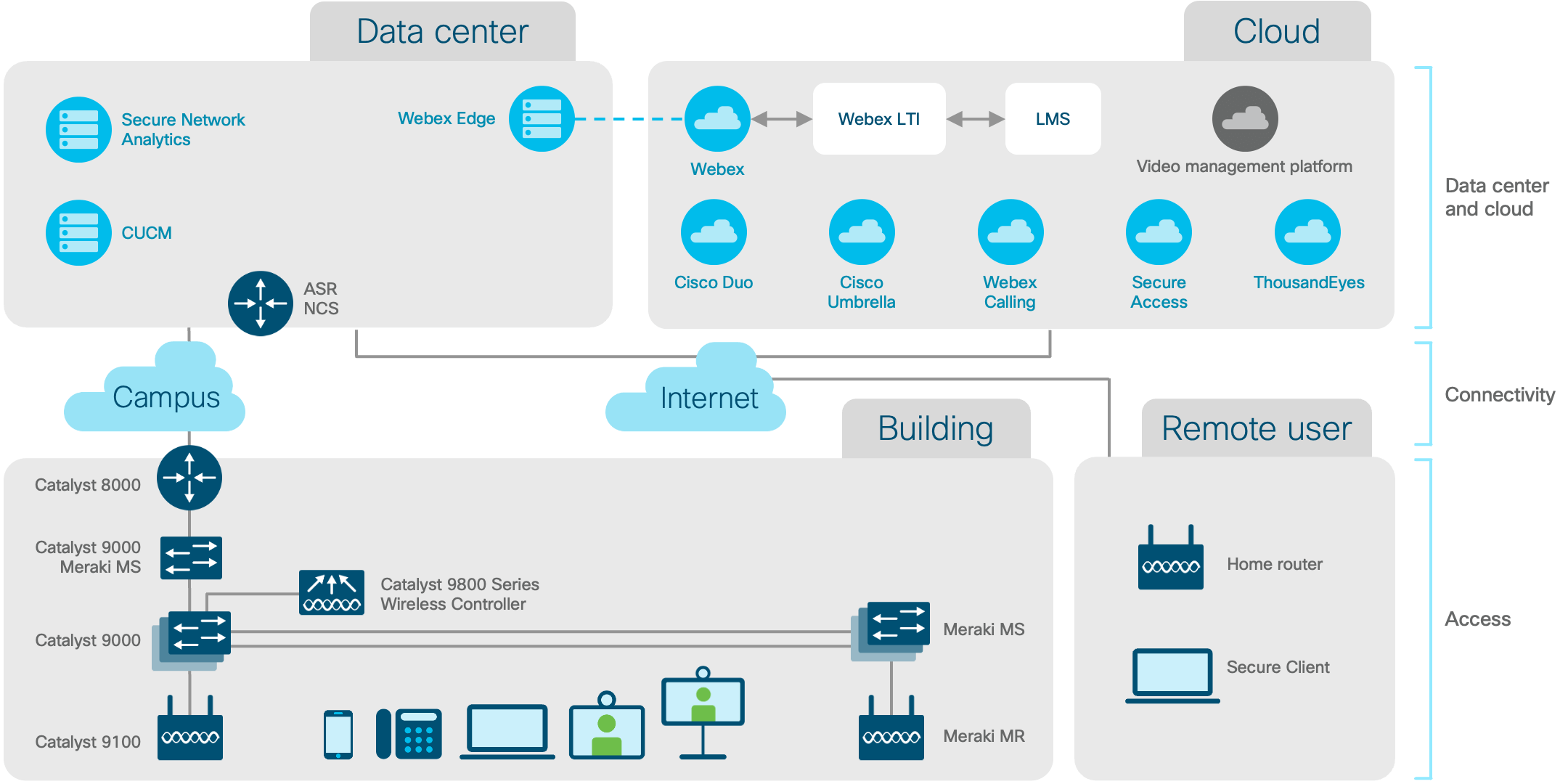
Task: Click the 'Secure Network Analytics' text
Action: (x=183, y=129)
